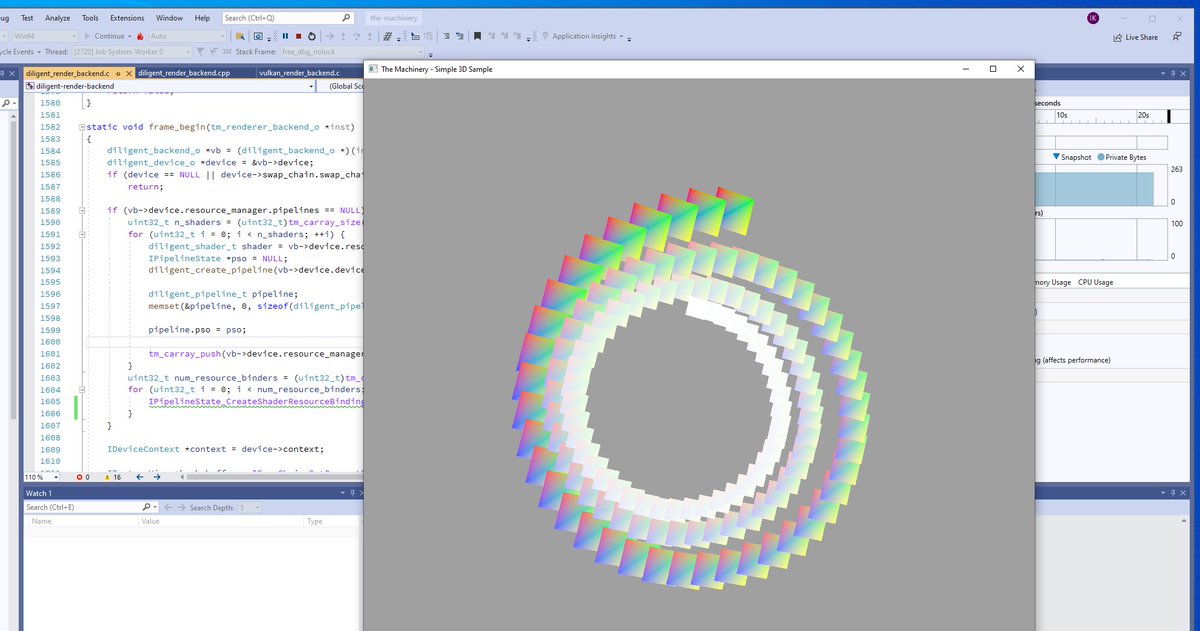Open the Test menu
This screenshot has width=1200, height=631.
(27, 18)
